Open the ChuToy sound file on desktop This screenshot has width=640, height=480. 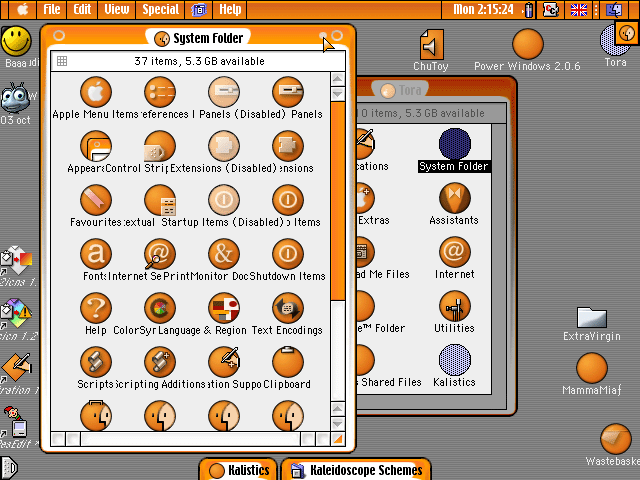(x=431, y=44)
